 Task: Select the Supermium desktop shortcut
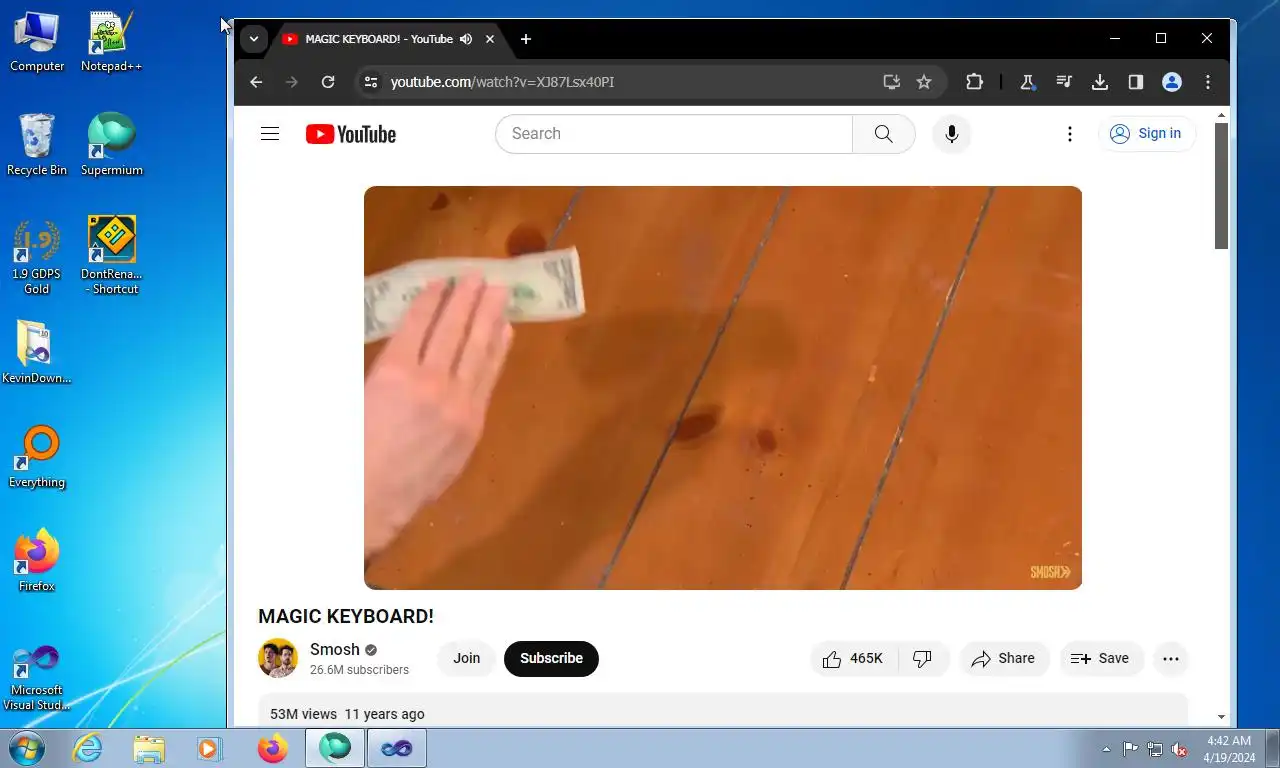[111, 145]
